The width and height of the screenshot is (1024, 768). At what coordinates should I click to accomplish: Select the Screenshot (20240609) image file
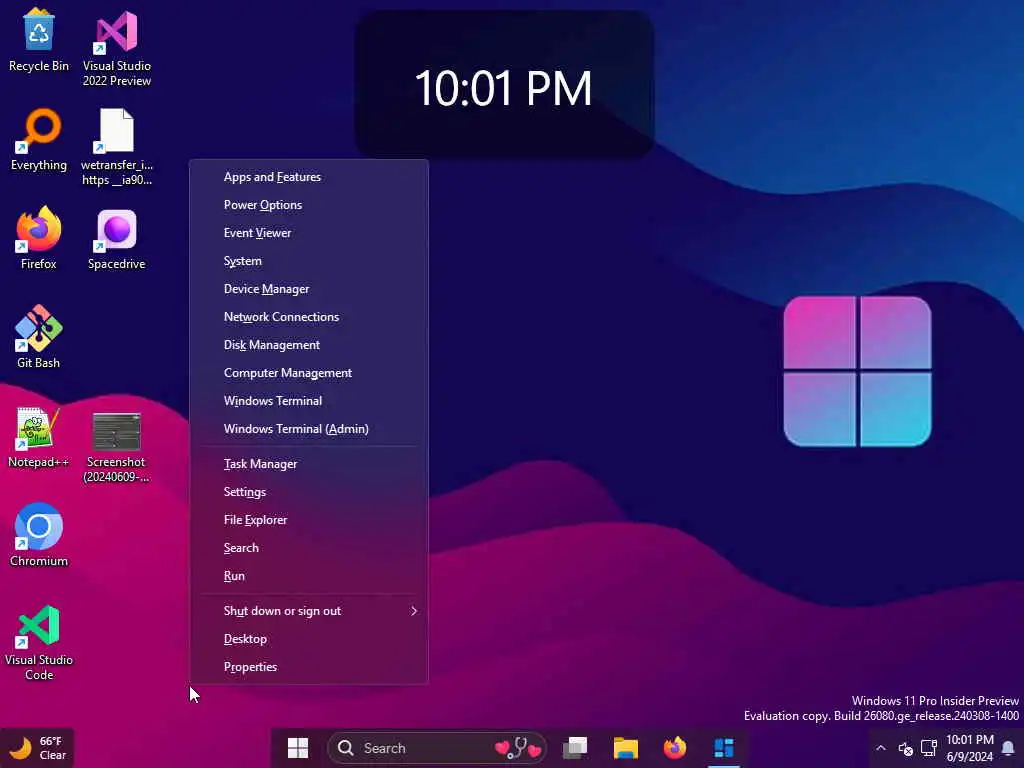point(117,447)
